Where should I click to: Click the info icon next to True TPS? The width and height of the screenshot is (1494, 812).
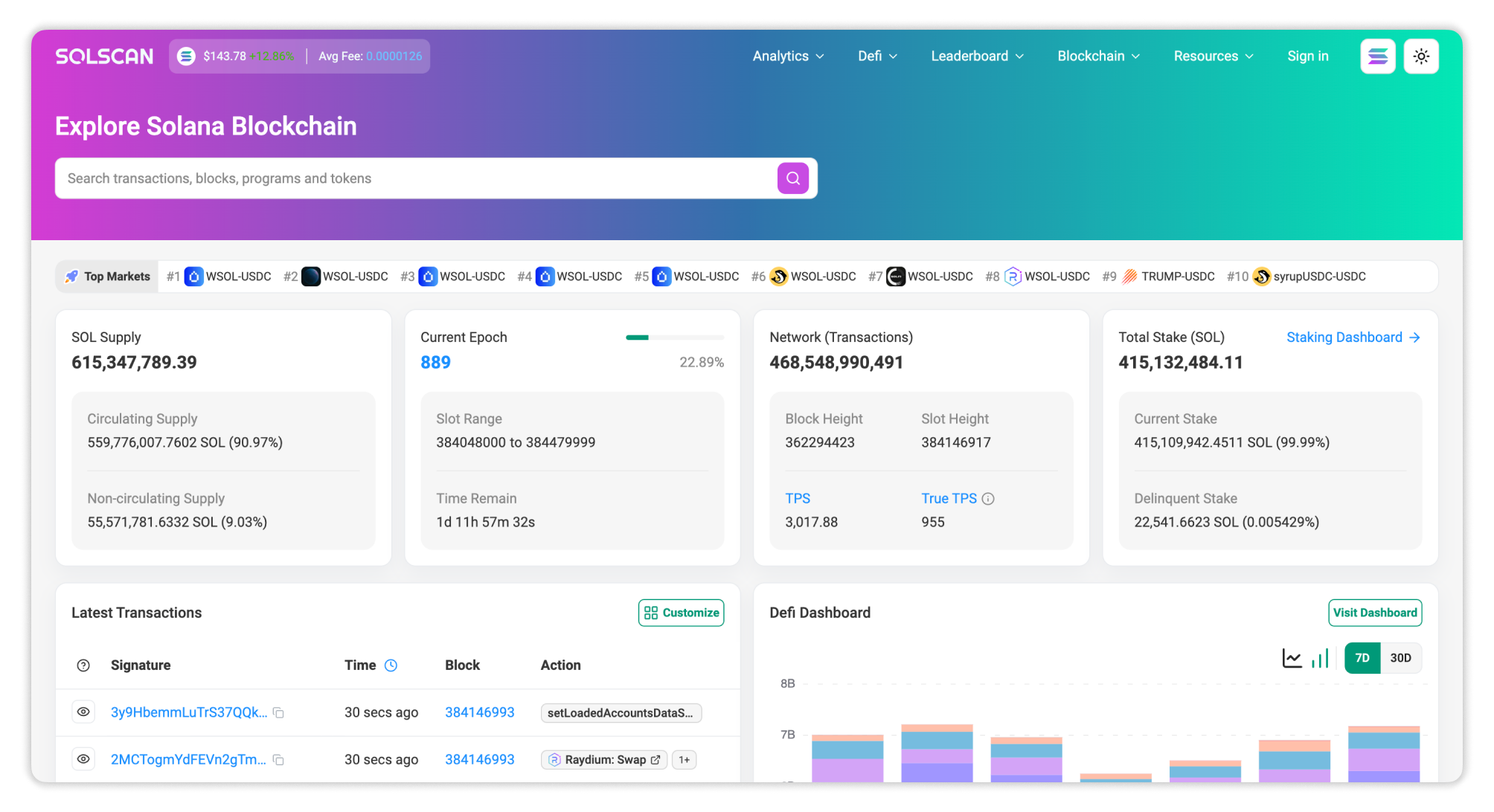pyautogui.click(x=988, y=498)
